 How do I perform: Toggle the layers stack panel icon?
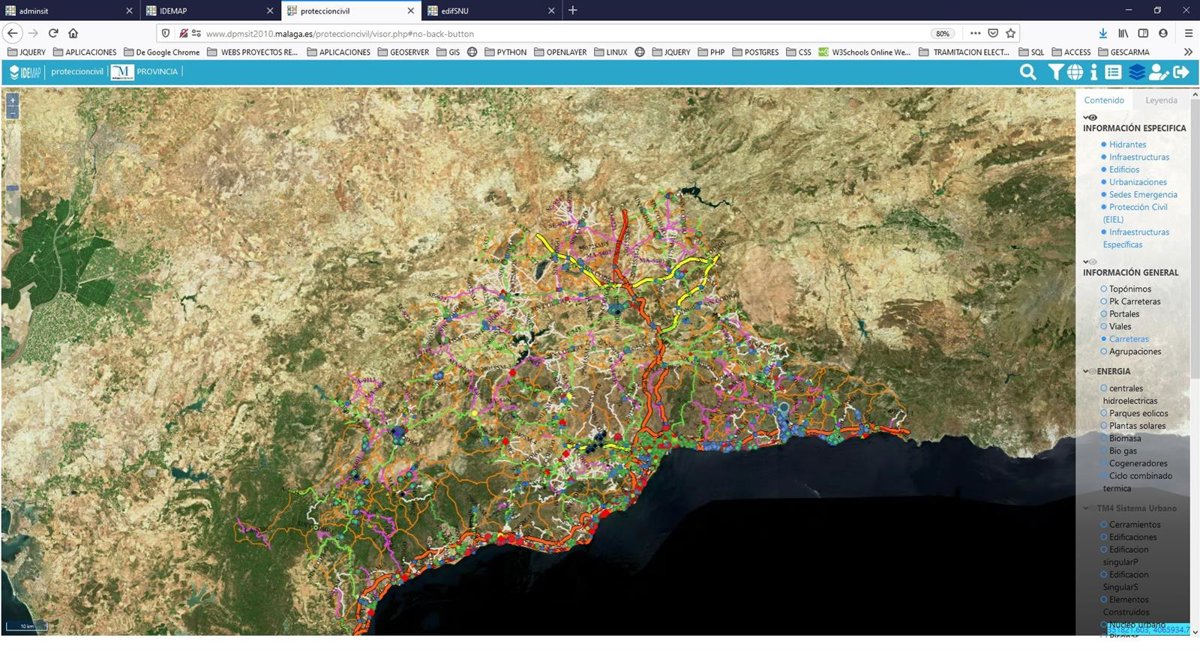point(1137,72)
